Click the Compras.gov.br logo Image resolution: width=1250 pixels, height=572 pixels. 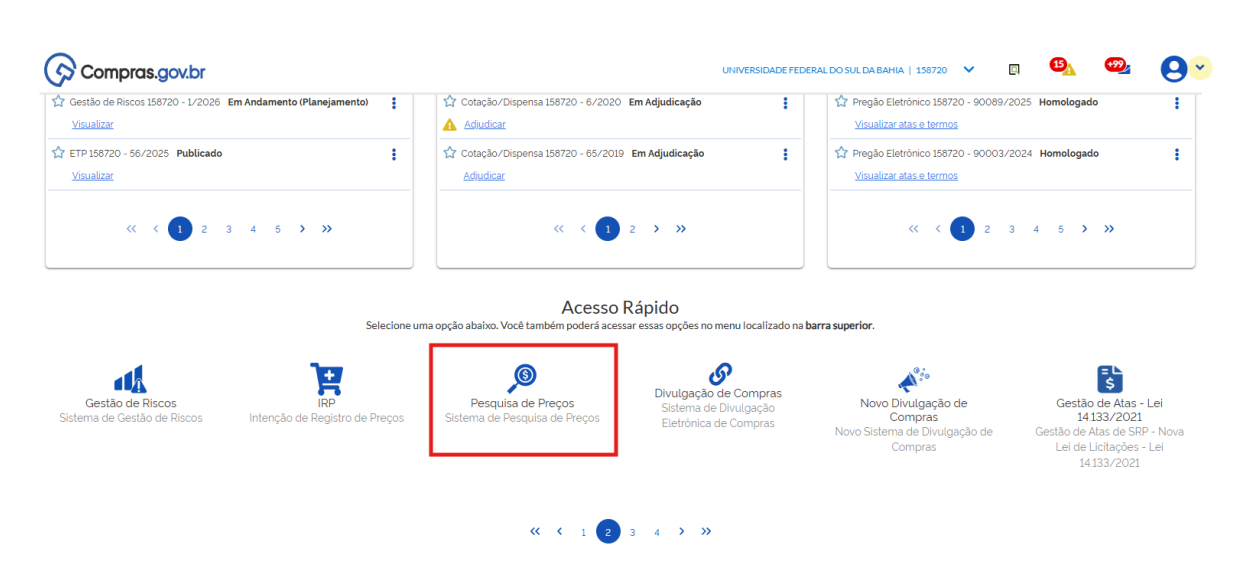(x=125, y=71)
